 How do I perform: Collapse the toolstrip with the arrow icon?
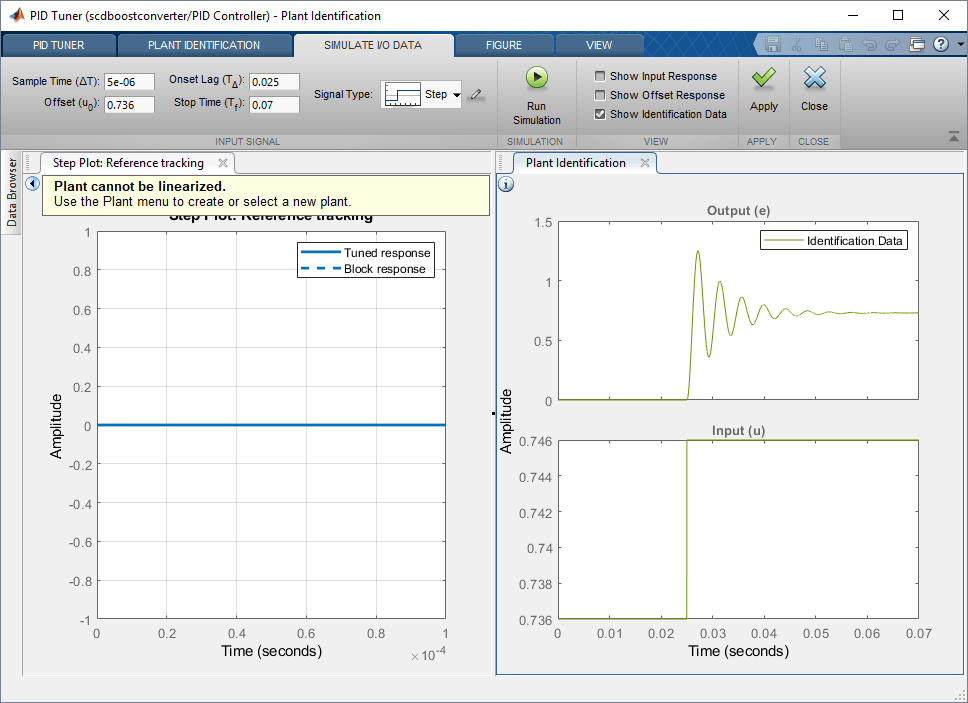(954, 137)
